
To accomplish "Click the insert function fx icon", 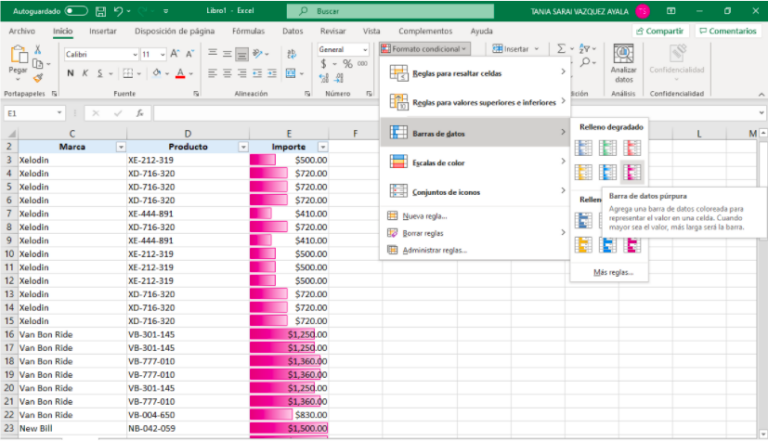I will click(x=140, y=113).
